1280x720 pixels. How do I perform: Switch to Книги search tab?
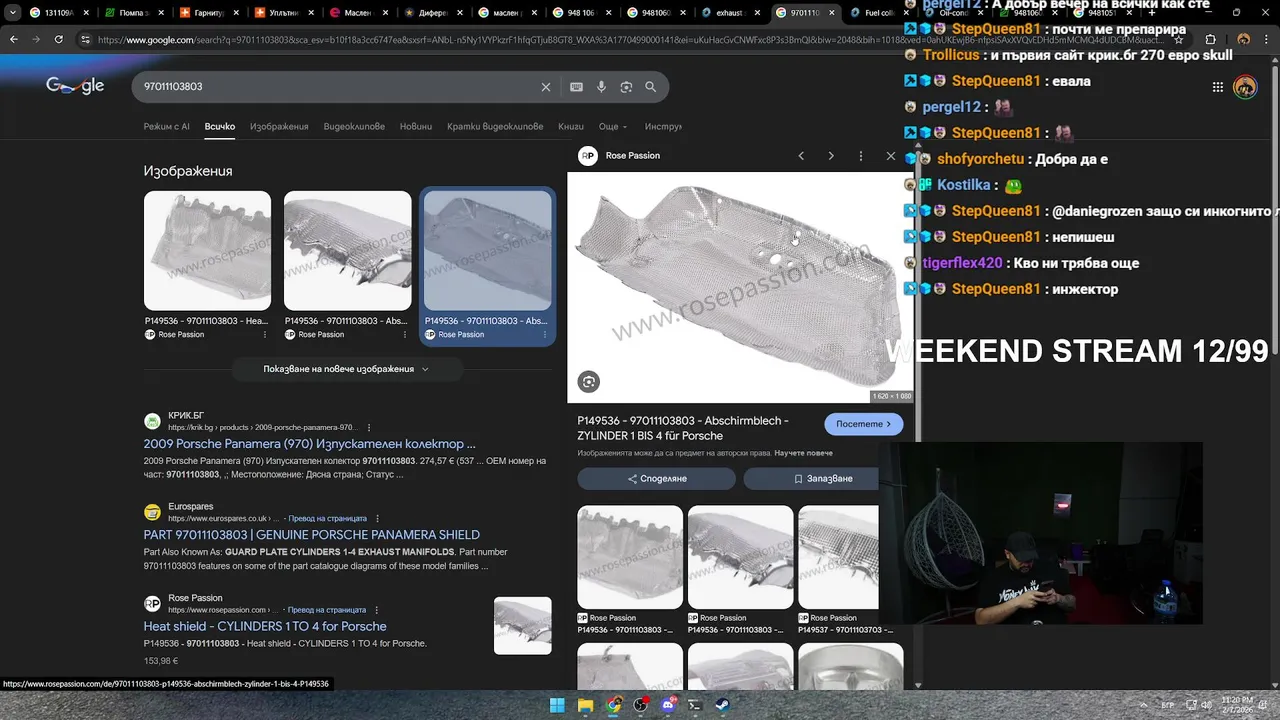[571, 127]
